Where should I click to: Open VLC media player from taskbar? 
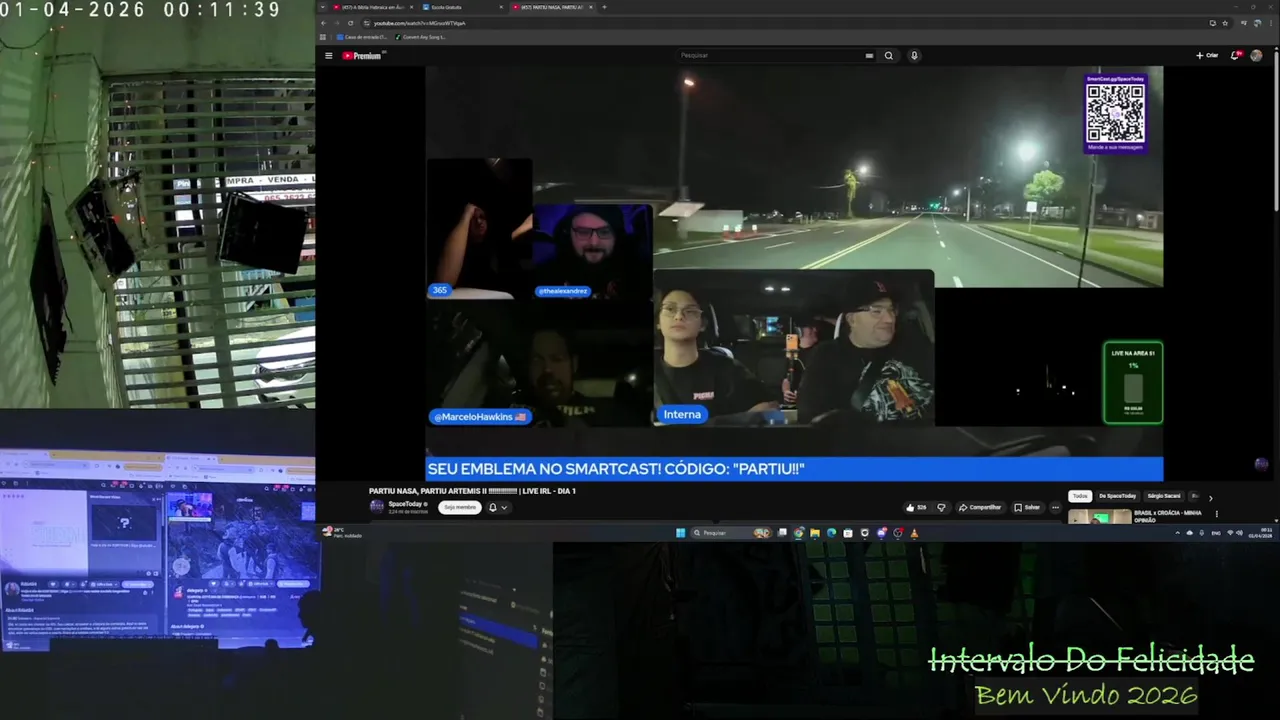tap(914, 533)
